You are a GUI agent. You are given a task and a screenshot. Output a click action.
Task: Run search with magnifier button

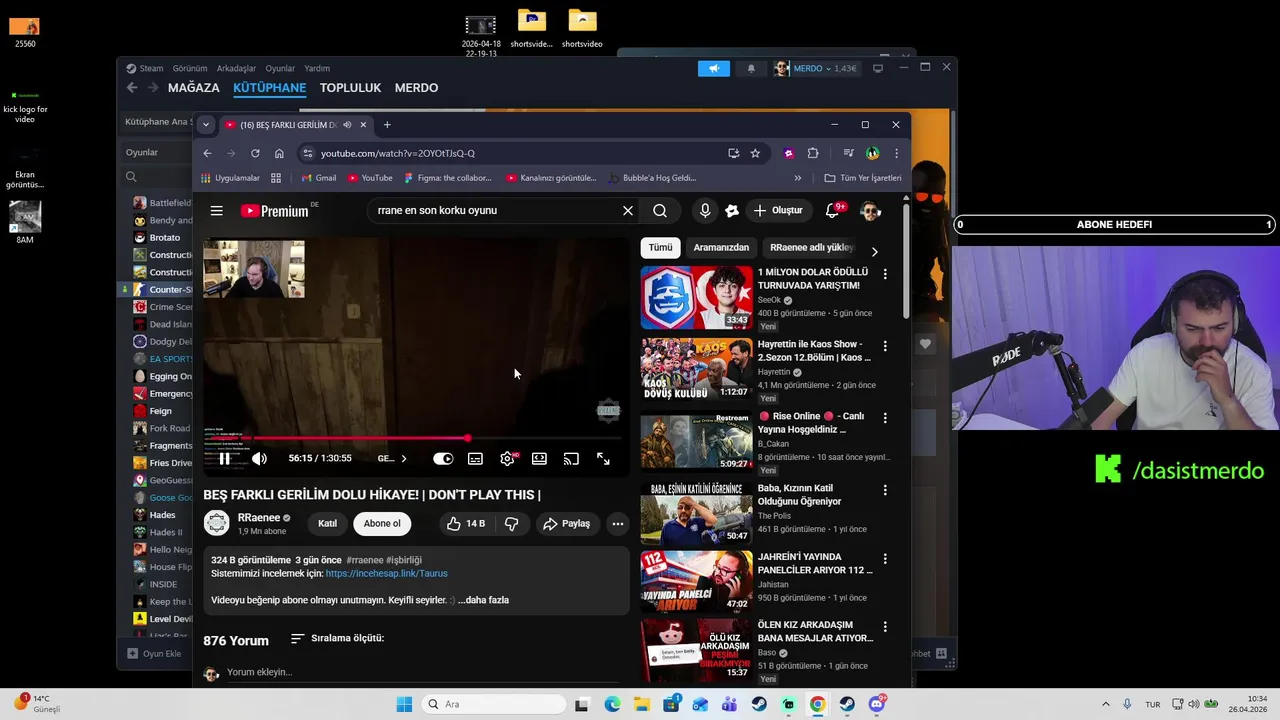pos(660,210)
